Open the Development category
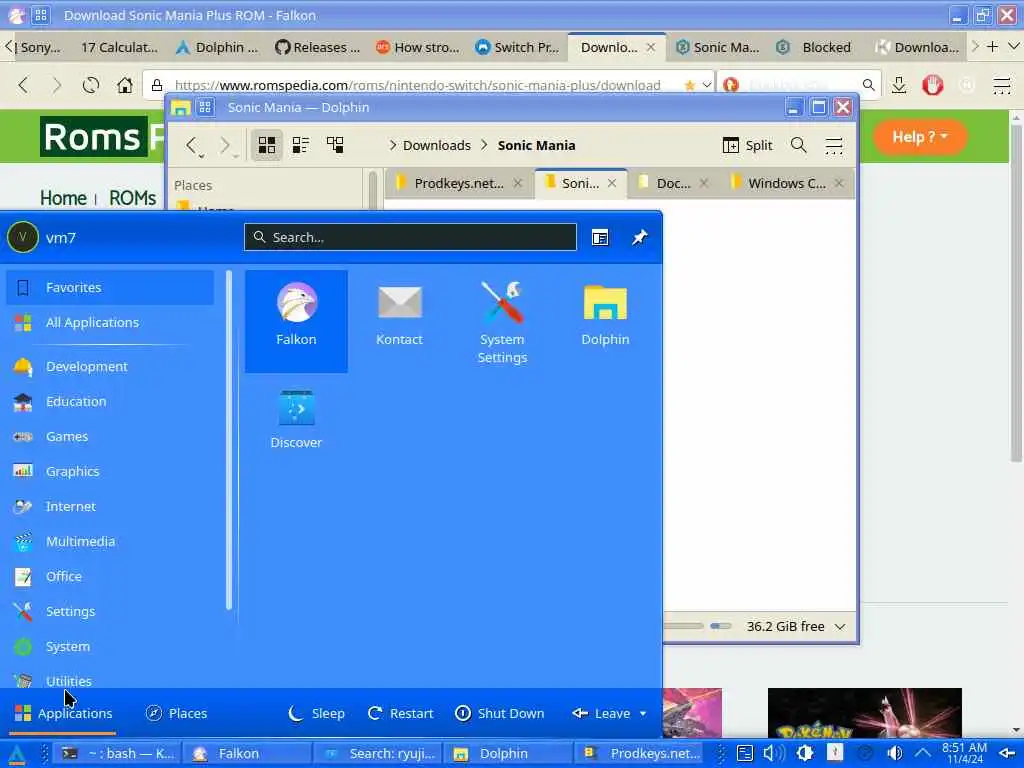The height and width of the screenshot is (768, 1024). (x=110, y=367)
